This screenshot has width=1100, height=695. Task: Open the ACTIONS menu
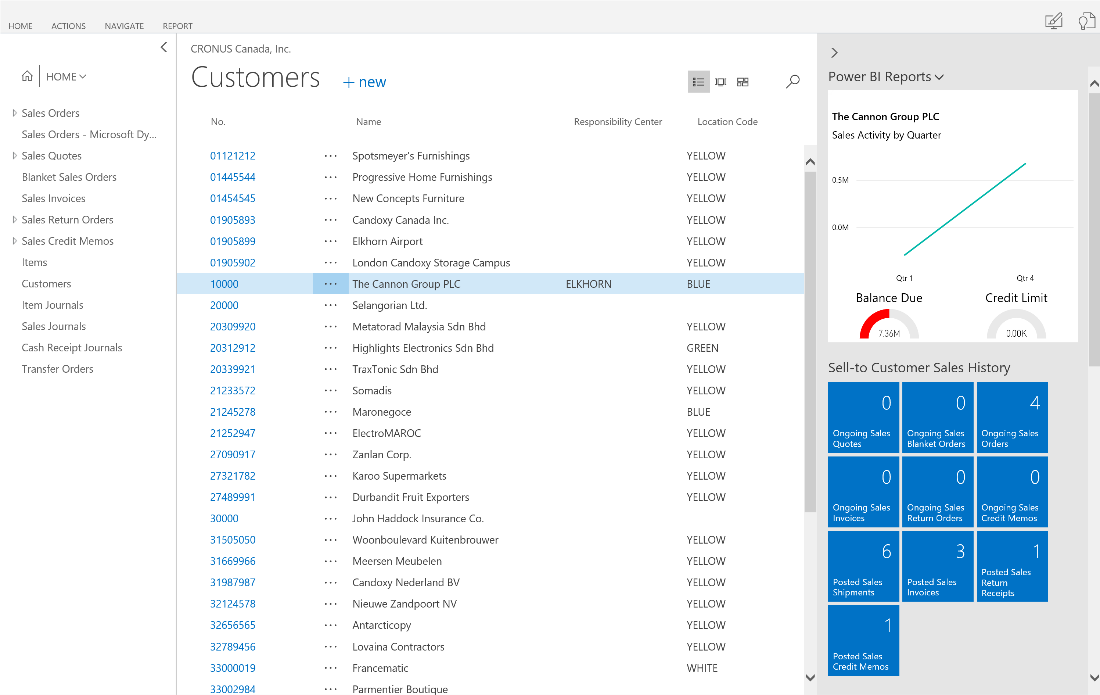[x=68, y=25]
